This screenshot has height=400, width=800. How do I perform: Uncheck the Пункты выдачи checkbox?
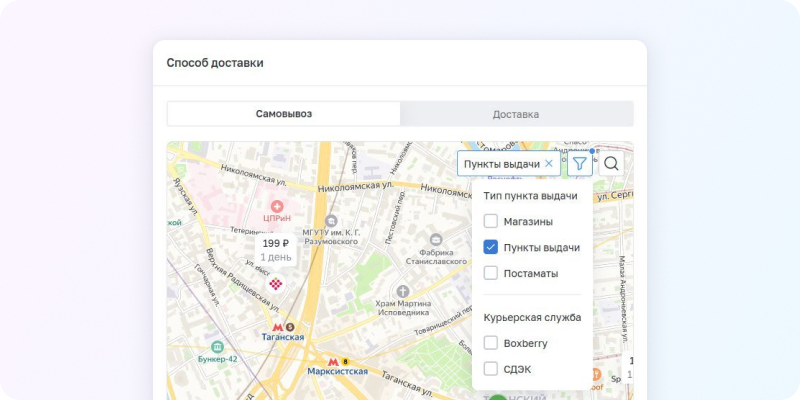click(490, 247)
